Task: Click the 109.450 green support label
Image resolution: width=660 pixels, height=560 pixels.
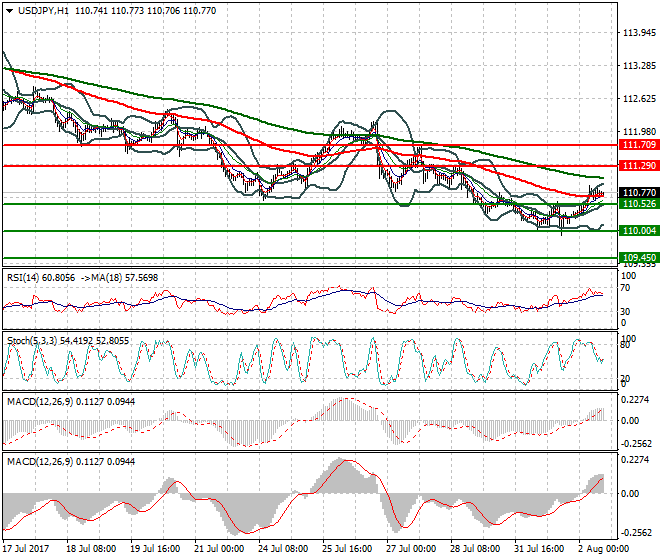Action: (x=639, y=258)
